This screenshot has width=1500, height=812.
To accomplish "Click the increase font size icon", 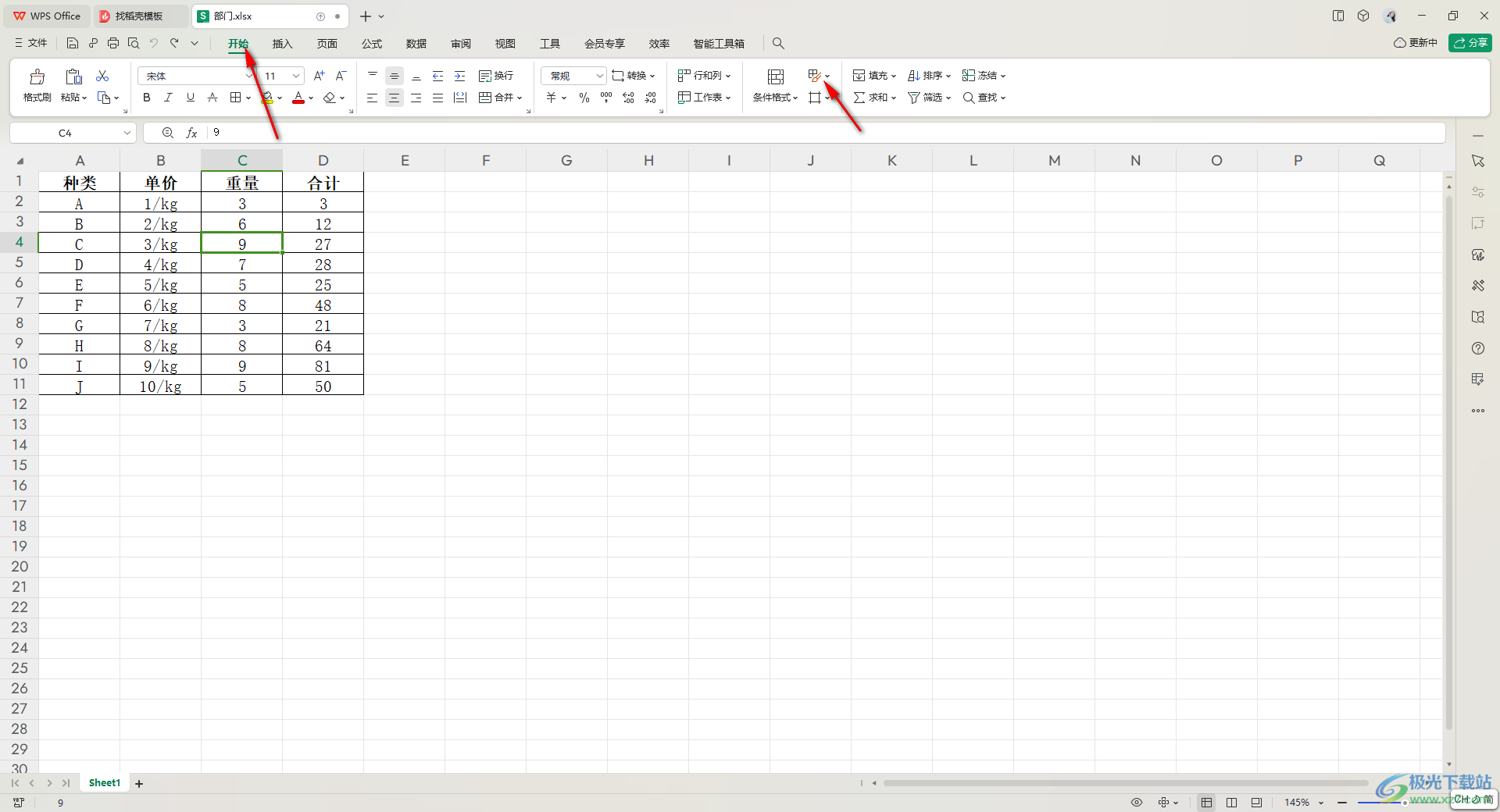I will click(319, 76).
